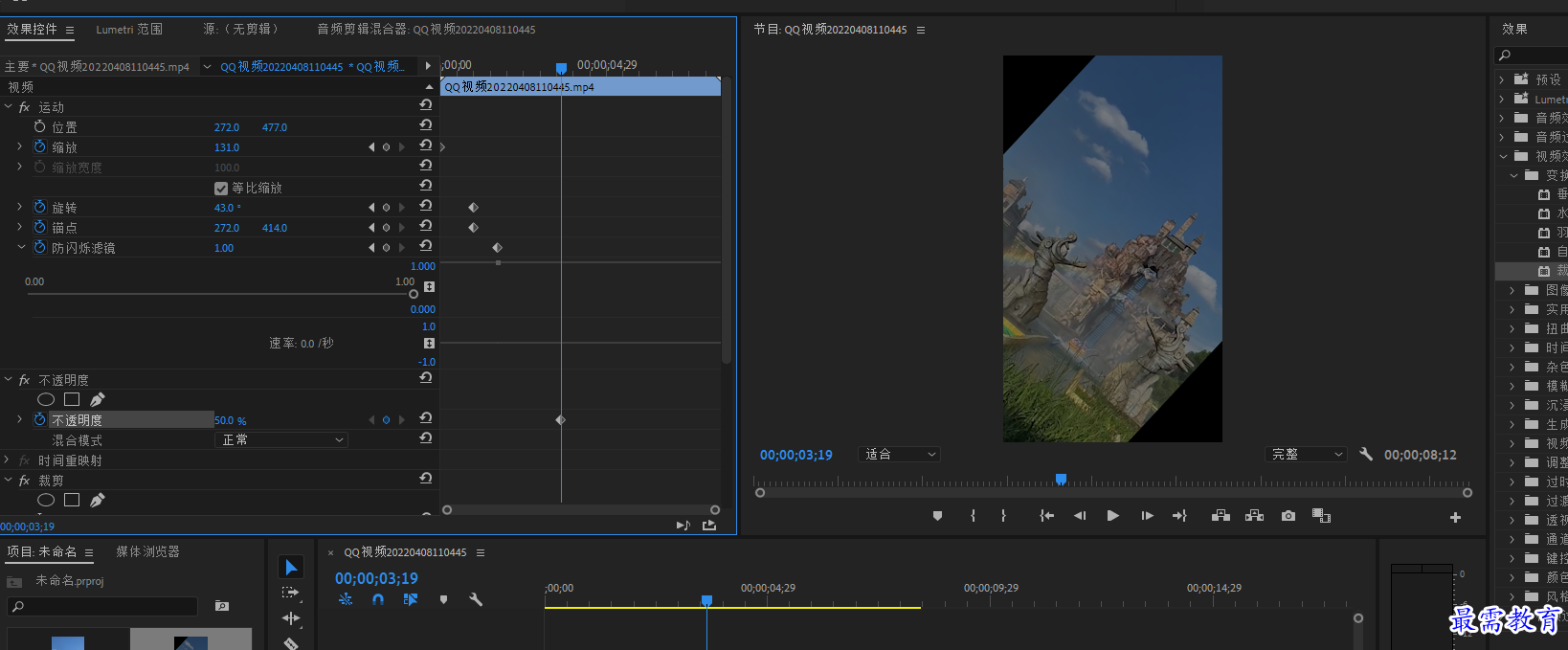
Task: Export frame with camera icon
Action: click(x=1288, y=516)
